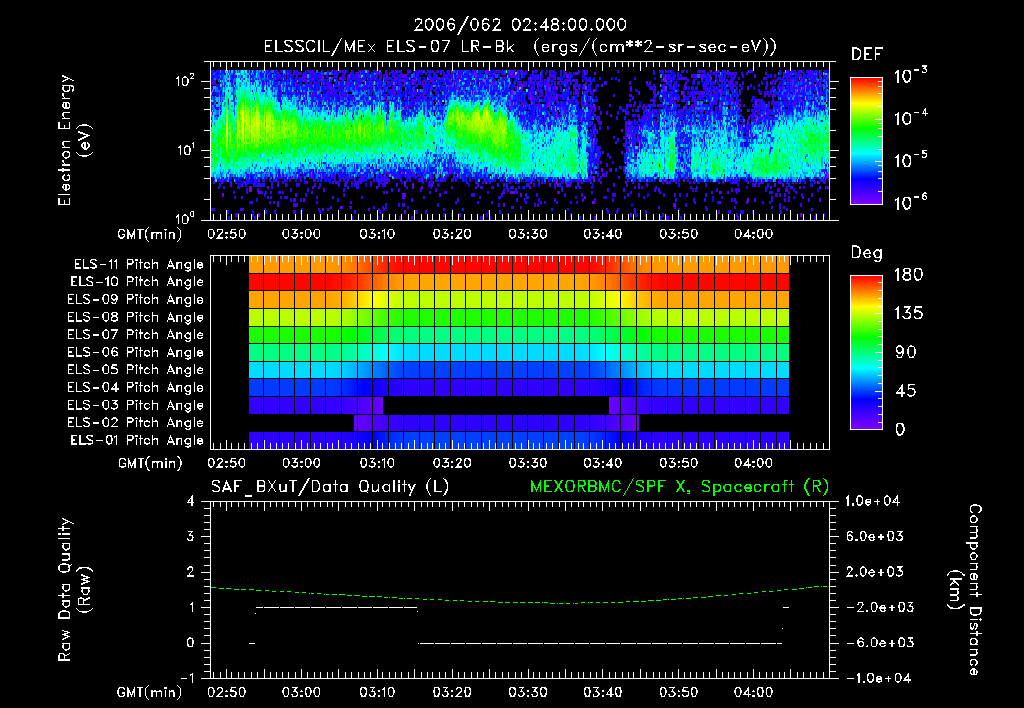Click the DEF color bar
This screenshot has width=1024, height=708.
(x=866, y=140)
